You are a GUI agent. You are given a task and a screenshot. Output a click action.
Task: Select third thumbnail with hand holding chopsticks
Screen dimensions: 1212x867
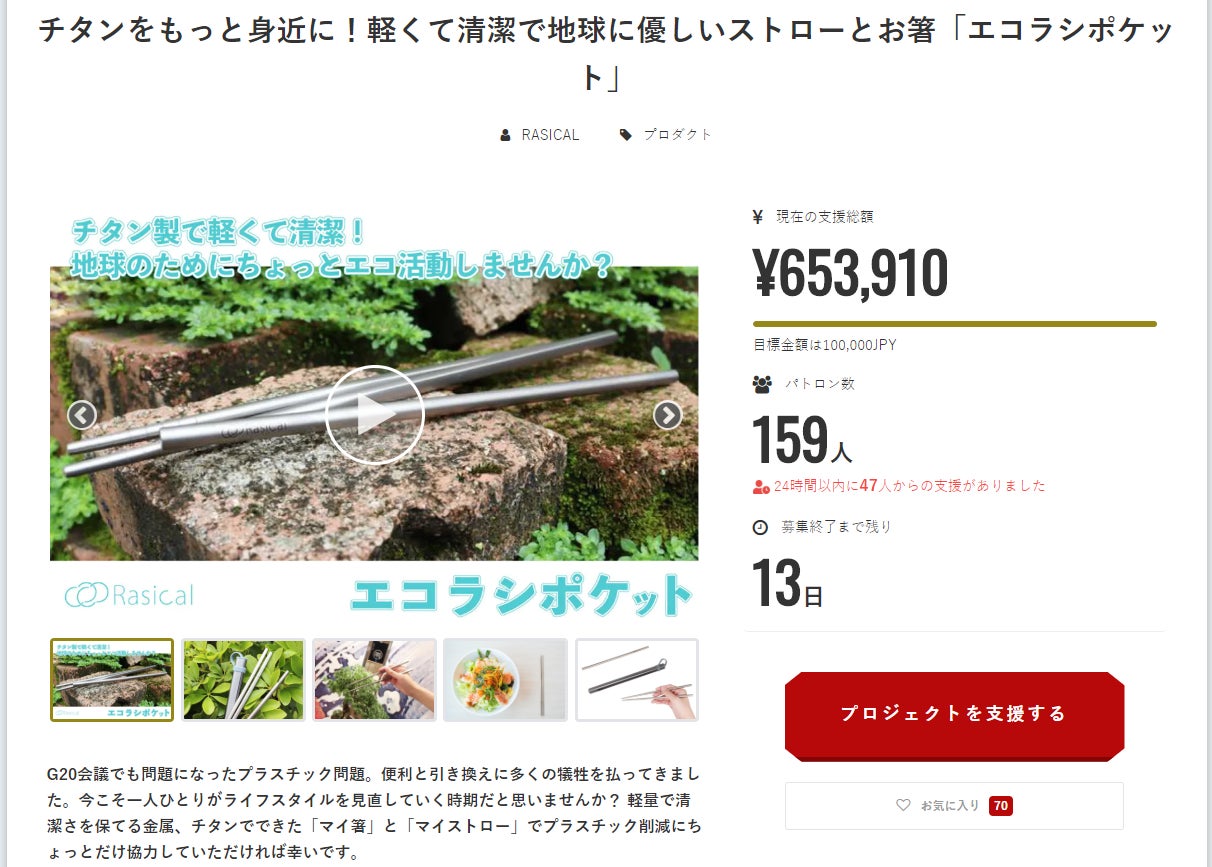coord(374,680)
